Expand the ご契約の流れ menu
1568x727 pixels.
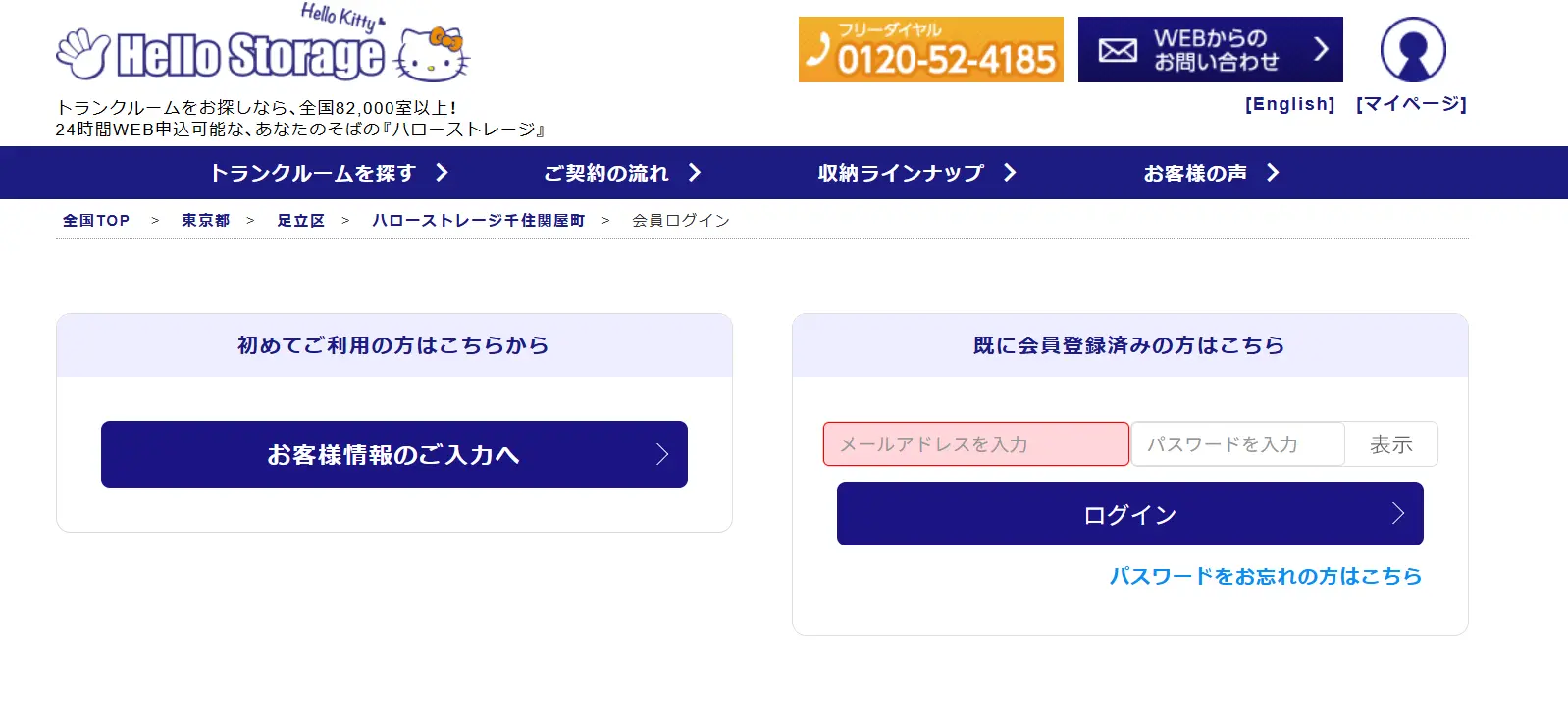pyautogui.click(x=622, y=173)
